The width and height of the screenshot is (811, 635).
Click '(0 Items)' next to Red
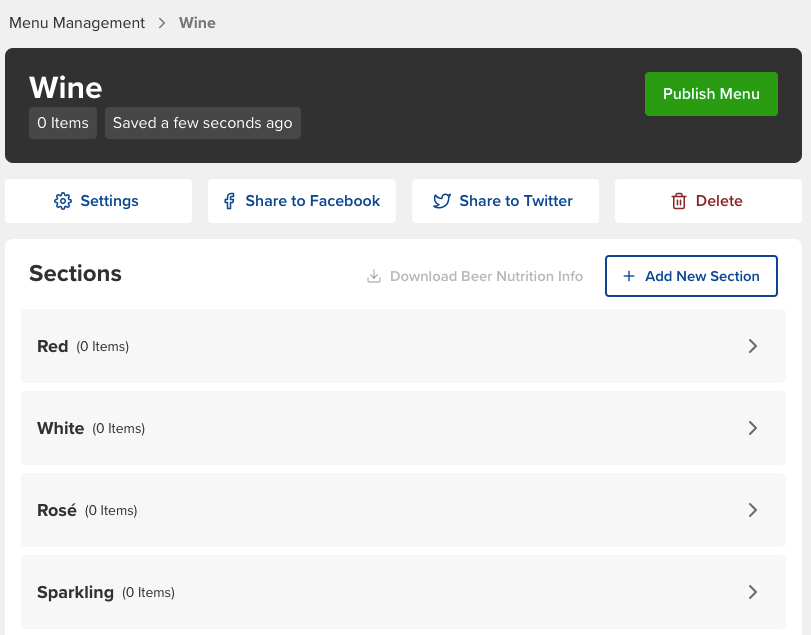pos(102,346)
